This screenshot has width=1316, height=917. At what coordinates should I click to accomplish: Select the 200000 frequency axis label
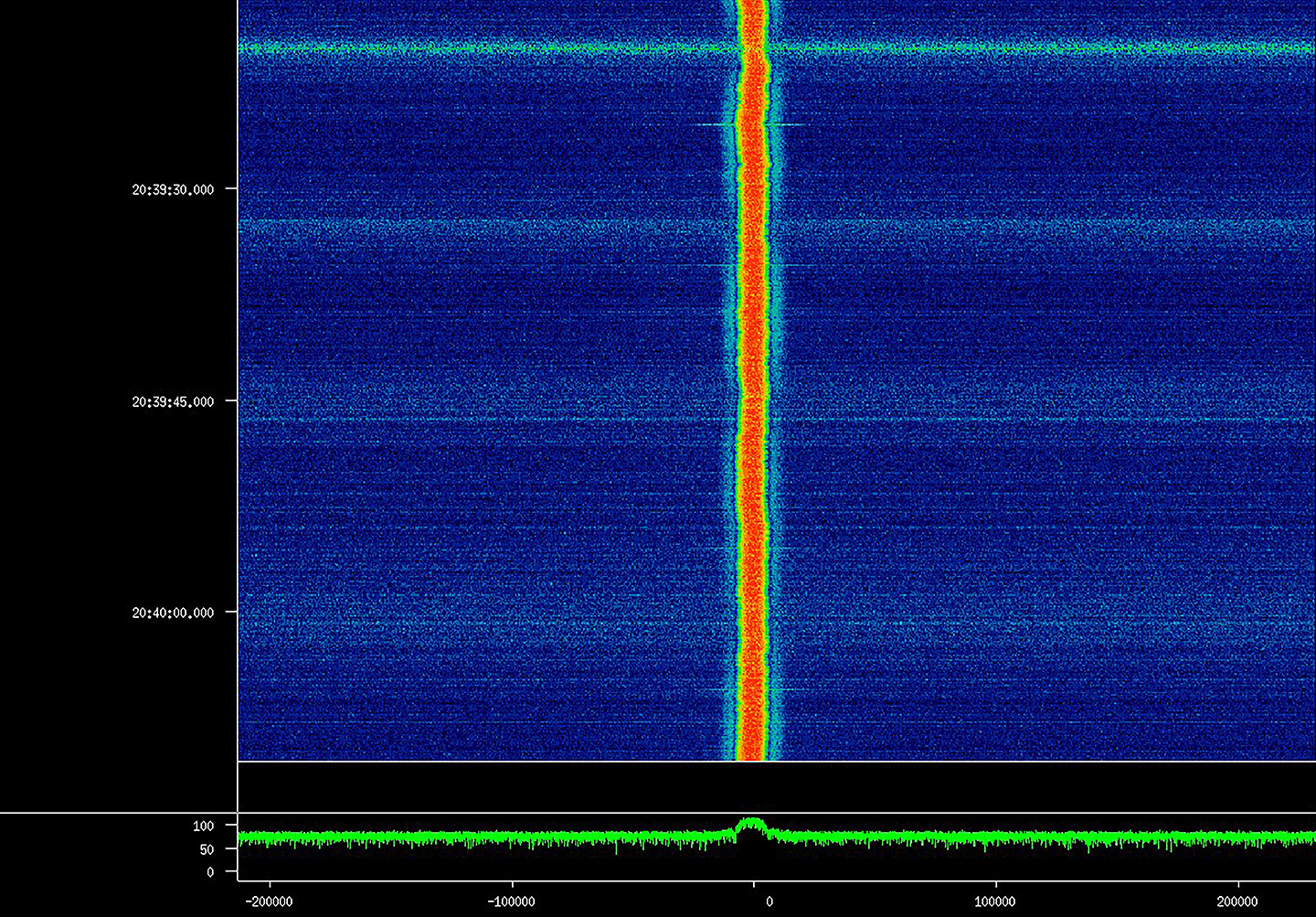pyautogui.click(x=1237, y=902)
